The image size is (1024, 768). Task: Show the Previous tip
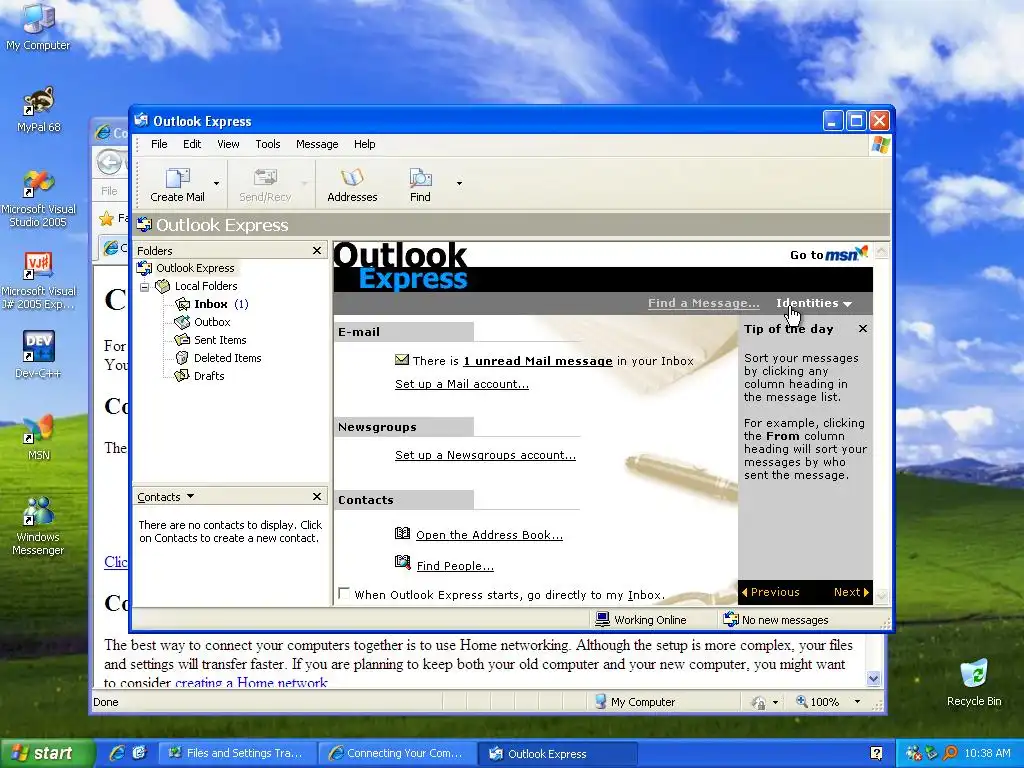tap(771, 592)
